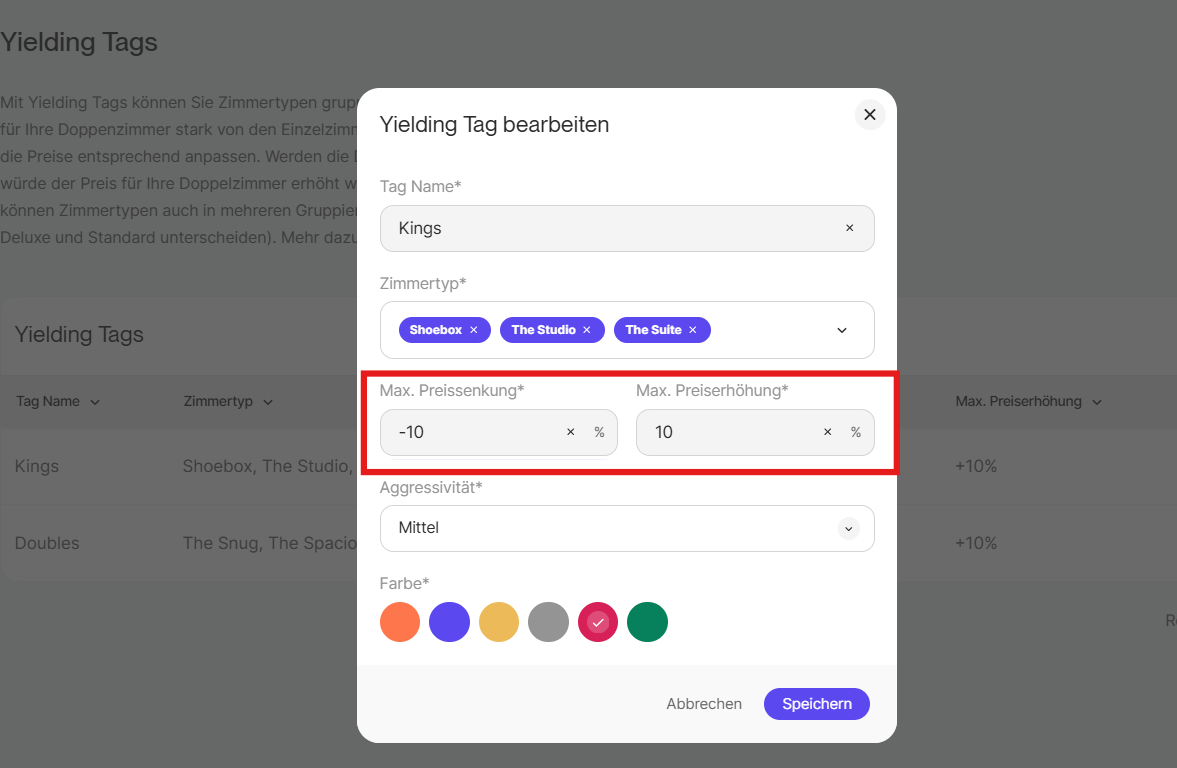Clear the Max. Preiserhöhung value
This screenshot has height=768, width=1177.
pos(827,432)
